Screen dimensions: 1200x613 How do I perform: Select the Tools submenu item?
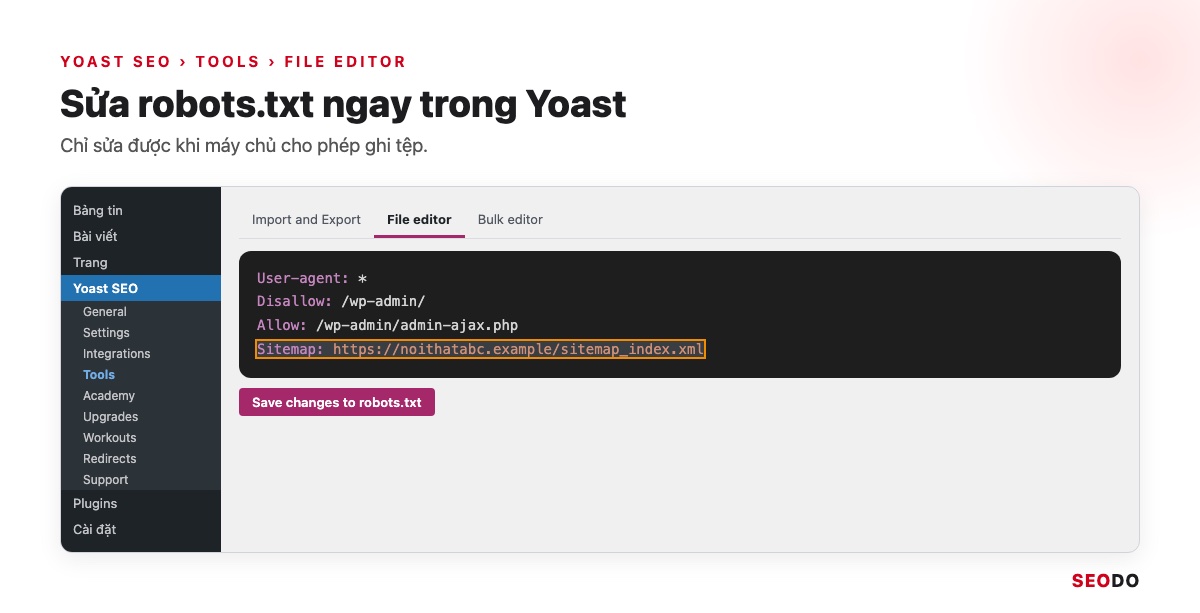pyautogui.click(x=141, y=375)
